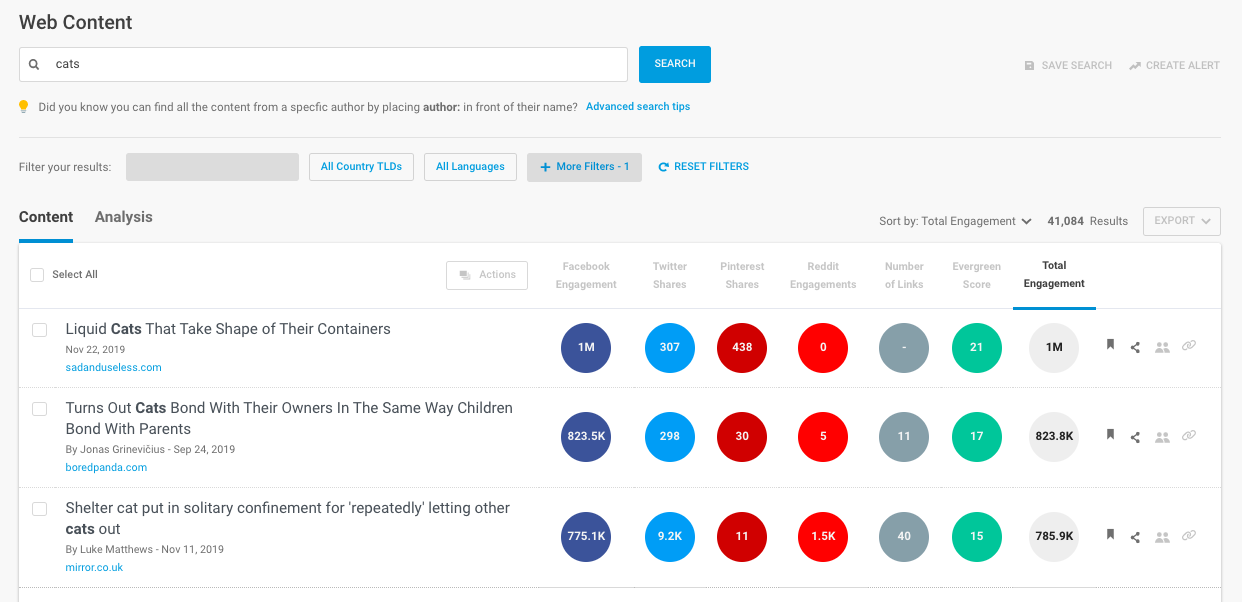View backlinks for the mirror.co.uk article
This screenshot has height=602, width=1242.
pos(1188,536)
